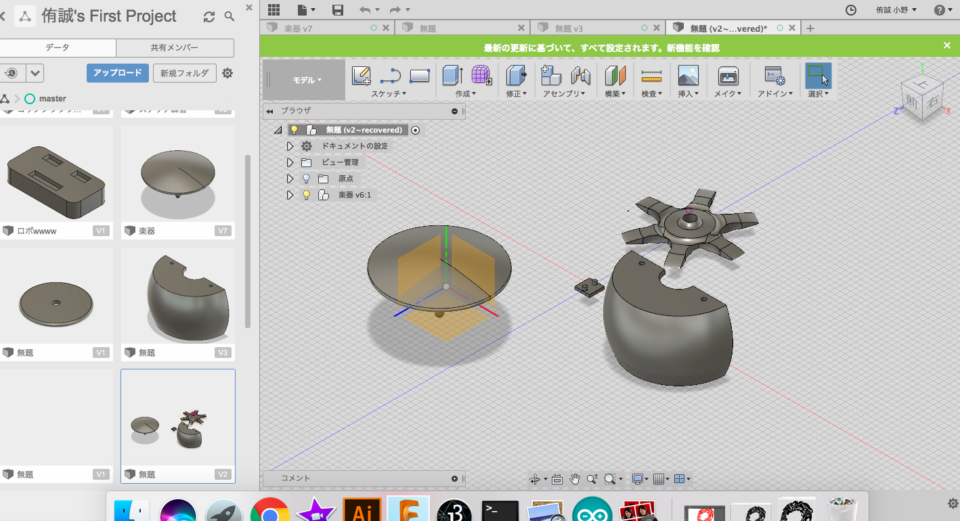The width and height of the screenshot is (960, 521).
Task: Click the 新規フォルダ button
Action: click(184, 73)
